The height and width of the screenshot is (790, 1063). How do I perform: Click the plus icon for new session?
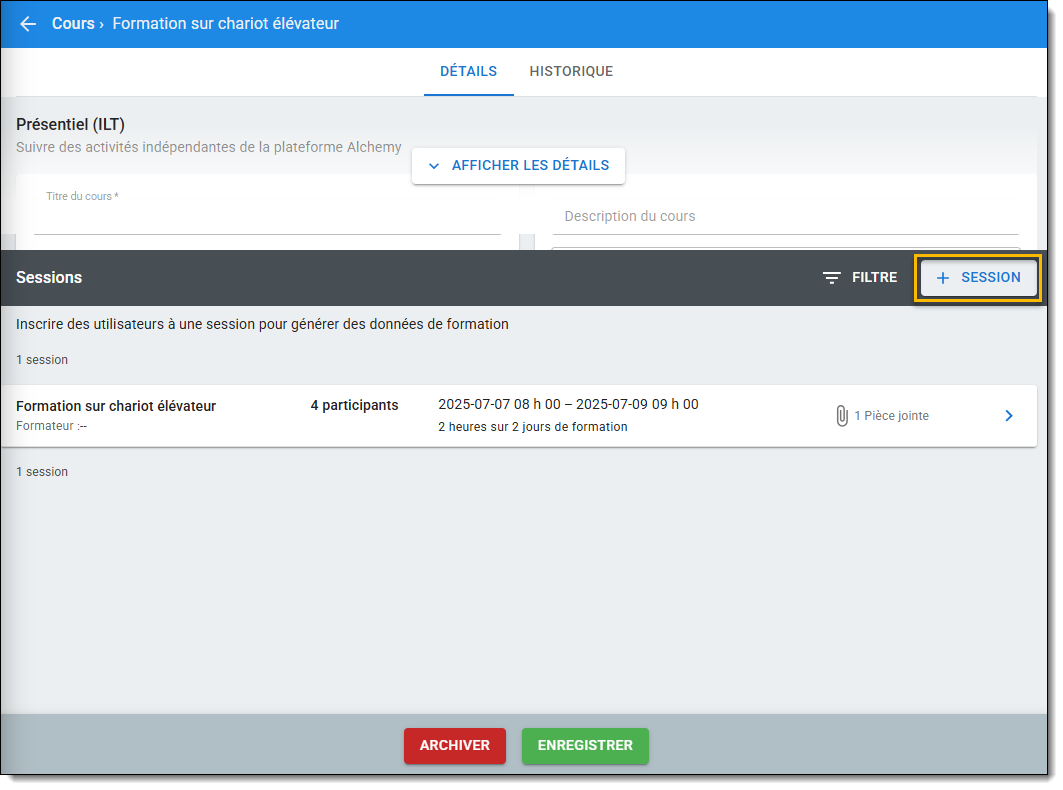point(942,278)
